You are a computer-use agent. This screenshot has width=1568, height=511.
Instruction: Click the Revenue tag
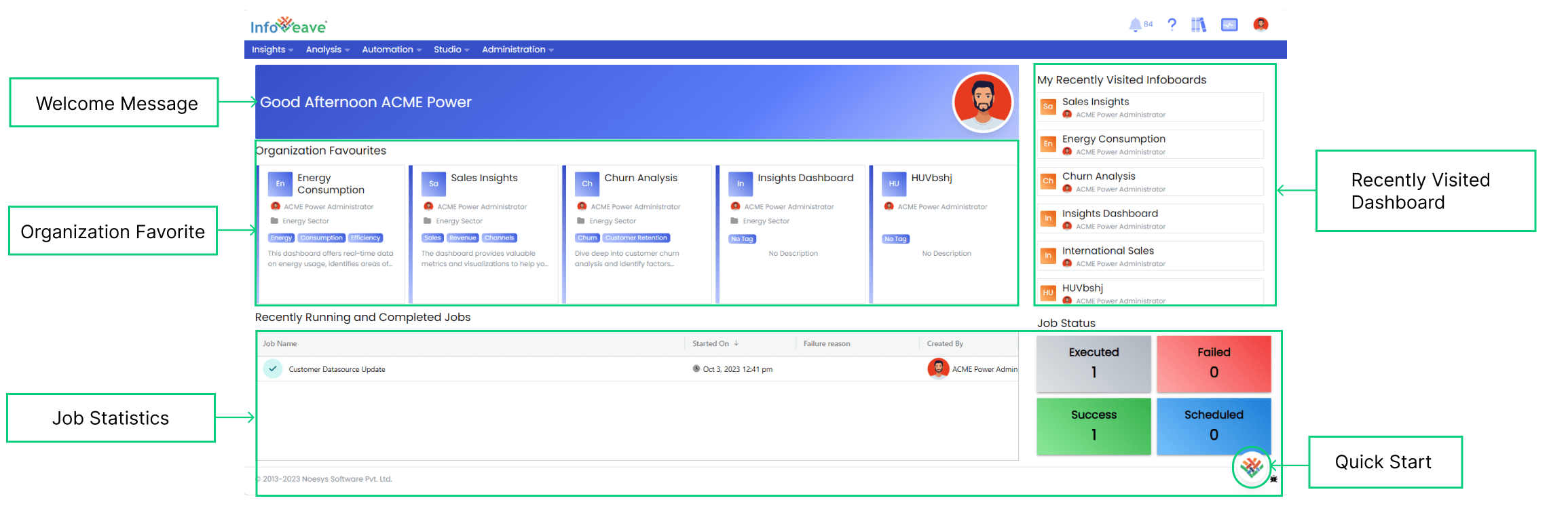[463, 238]
